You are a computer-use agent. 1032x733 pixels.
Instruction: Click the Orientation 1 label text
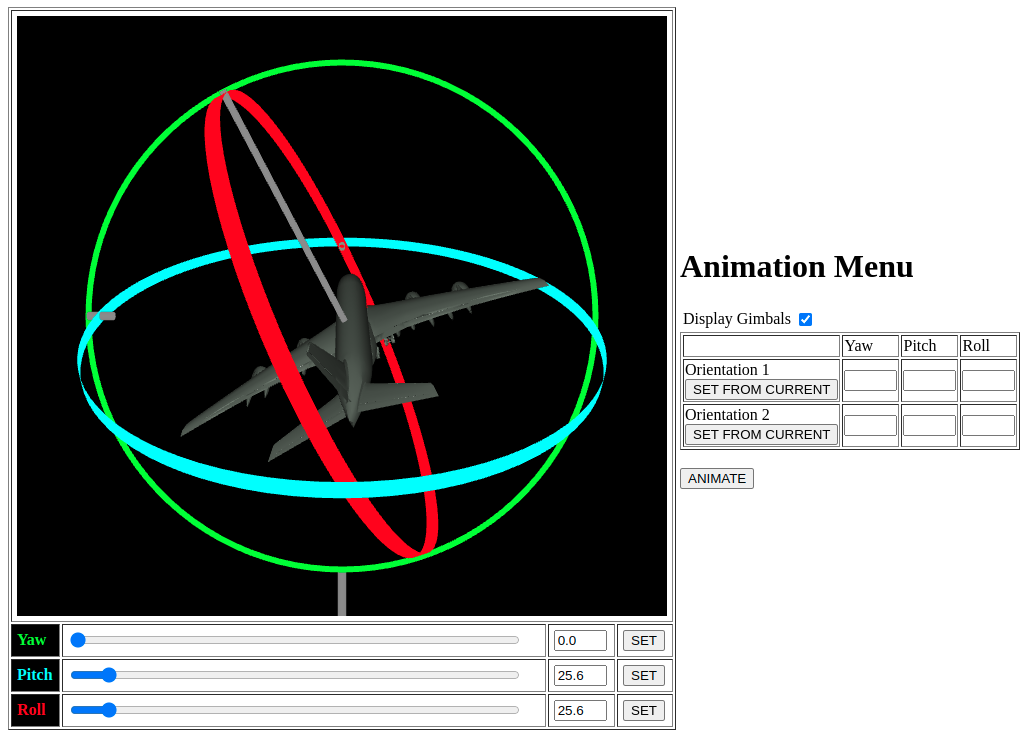(x=727, y=370)
